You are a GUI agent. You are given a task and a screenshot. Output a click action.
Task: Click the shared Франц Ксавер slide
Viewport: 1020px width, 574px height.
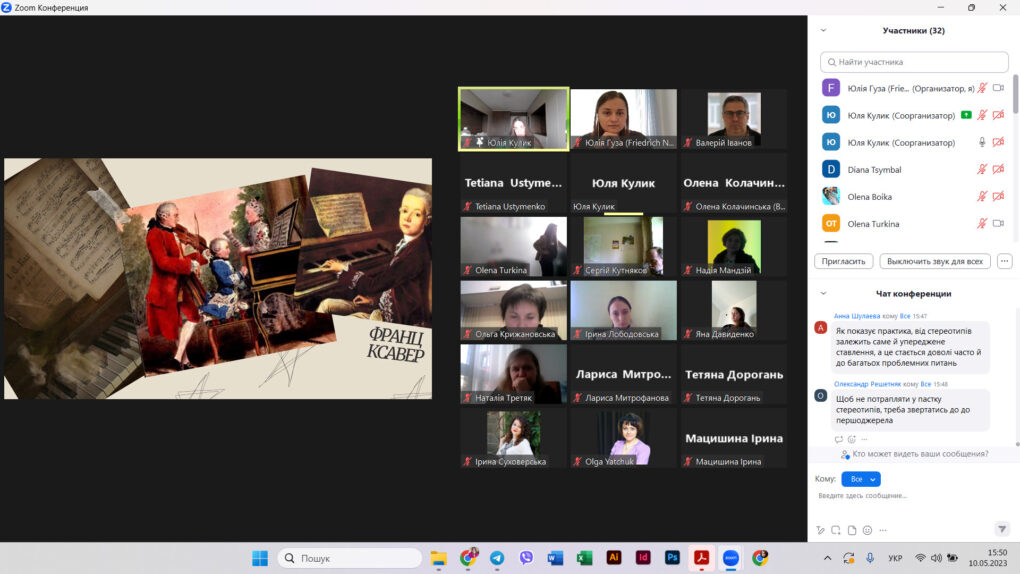(x=218, y=279)
